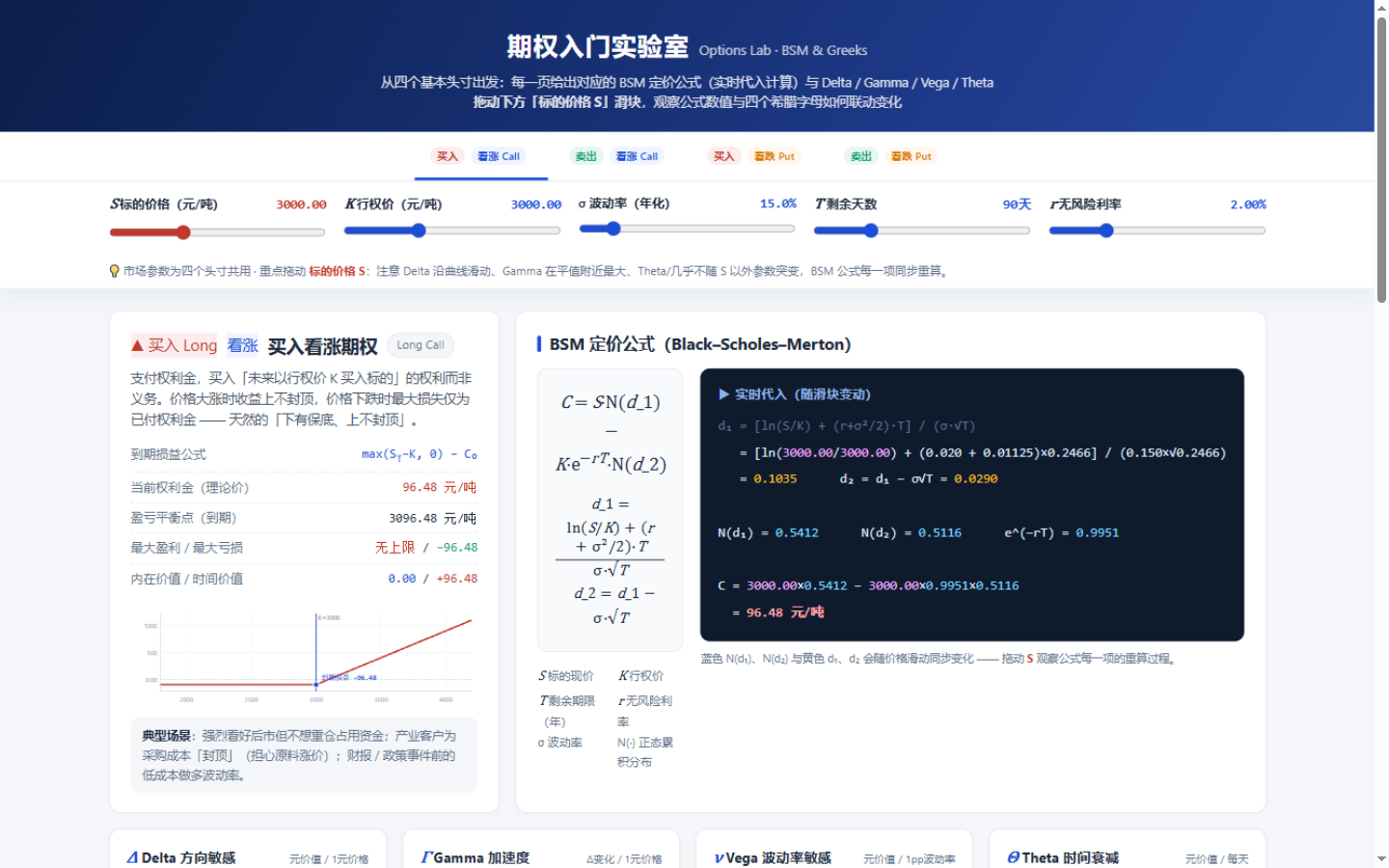Click the N(d₁) = 0.5412 result
Image resolution: width=1389 pixels, height=868 pixels.
768,532
